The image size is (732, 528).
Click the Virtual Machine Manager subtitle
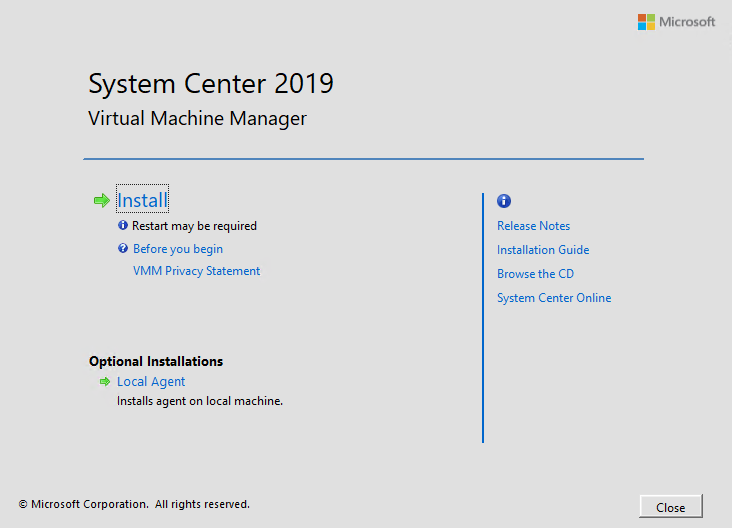(x=197, y=119)
